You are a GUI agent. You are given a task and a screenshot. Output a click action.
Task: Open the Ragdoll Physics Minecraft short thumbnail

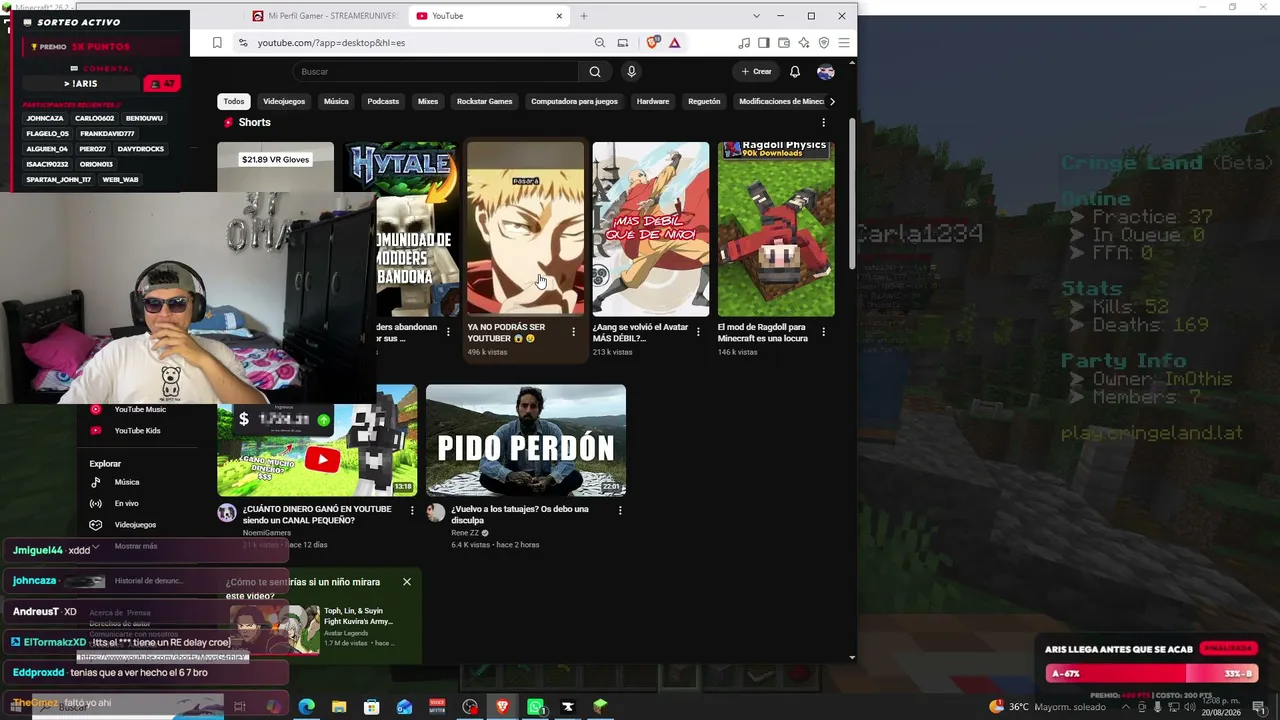(x=776, y=229)
